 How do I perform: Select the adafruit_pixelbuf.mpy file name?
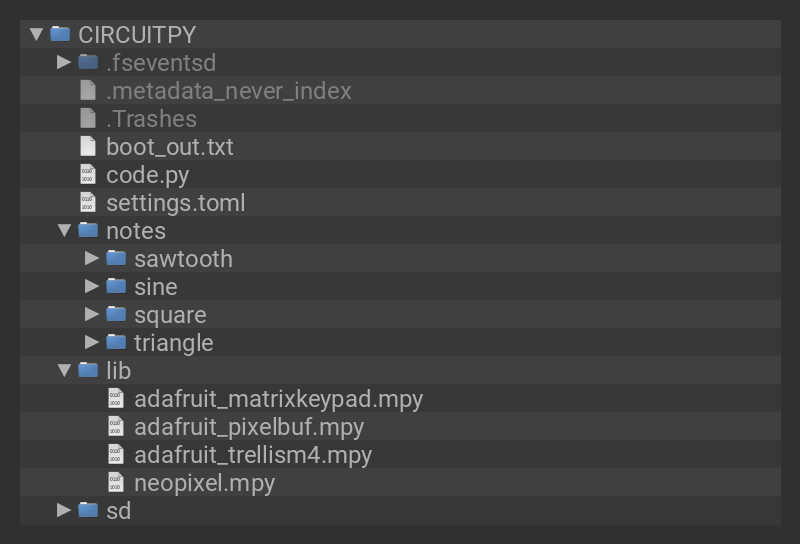[x=248, y=427]
